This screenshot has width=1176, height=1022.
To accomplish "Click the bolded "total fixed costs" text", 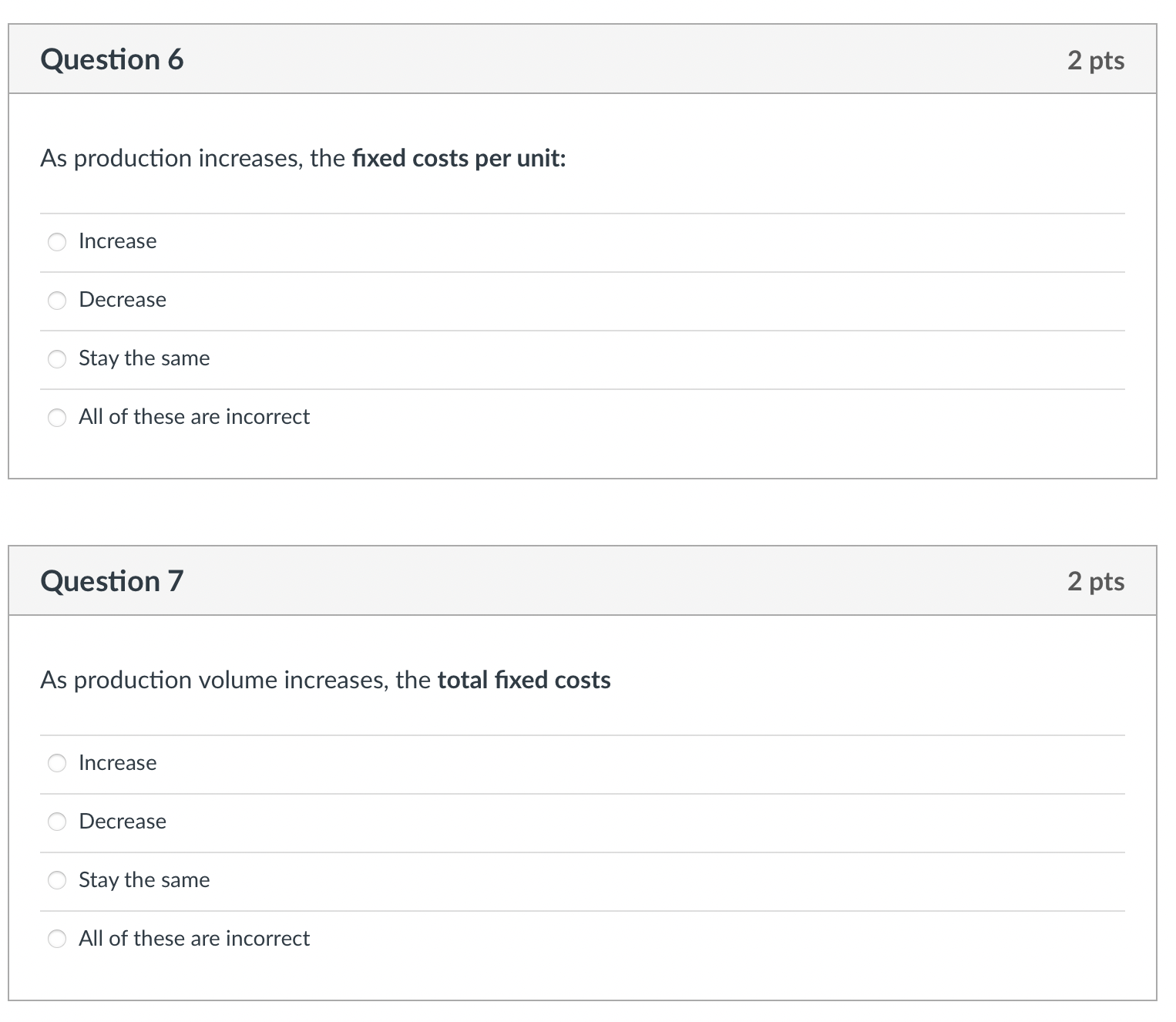I will (523, 680).
